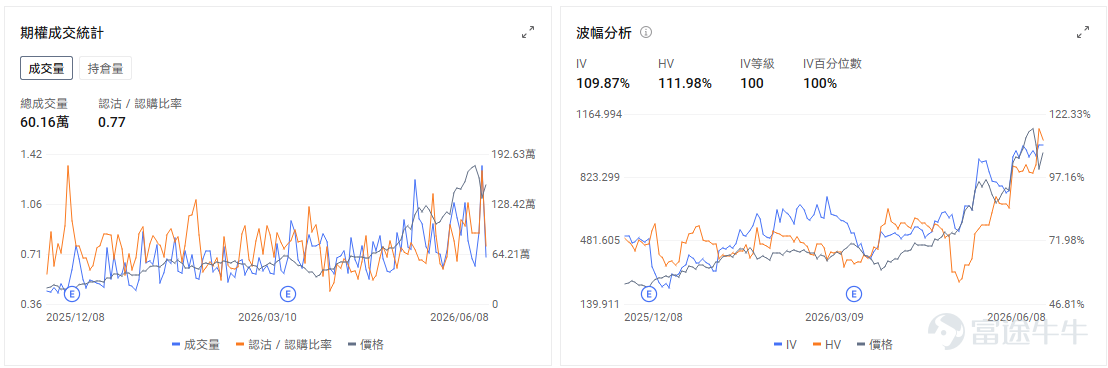The image size is (1108, 368).
Task: Click the HV value 111.98%
Action: click(x=684, y=83)
